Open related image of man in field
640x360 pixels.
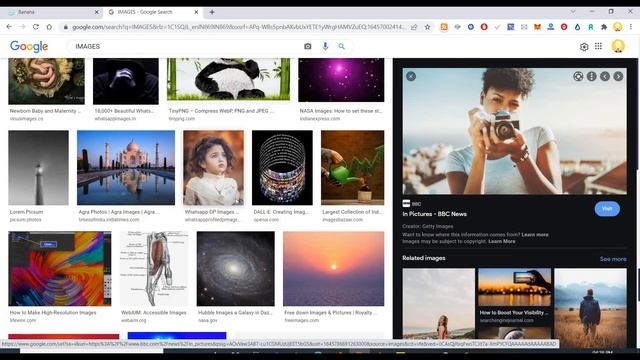[x=590, y=303]
